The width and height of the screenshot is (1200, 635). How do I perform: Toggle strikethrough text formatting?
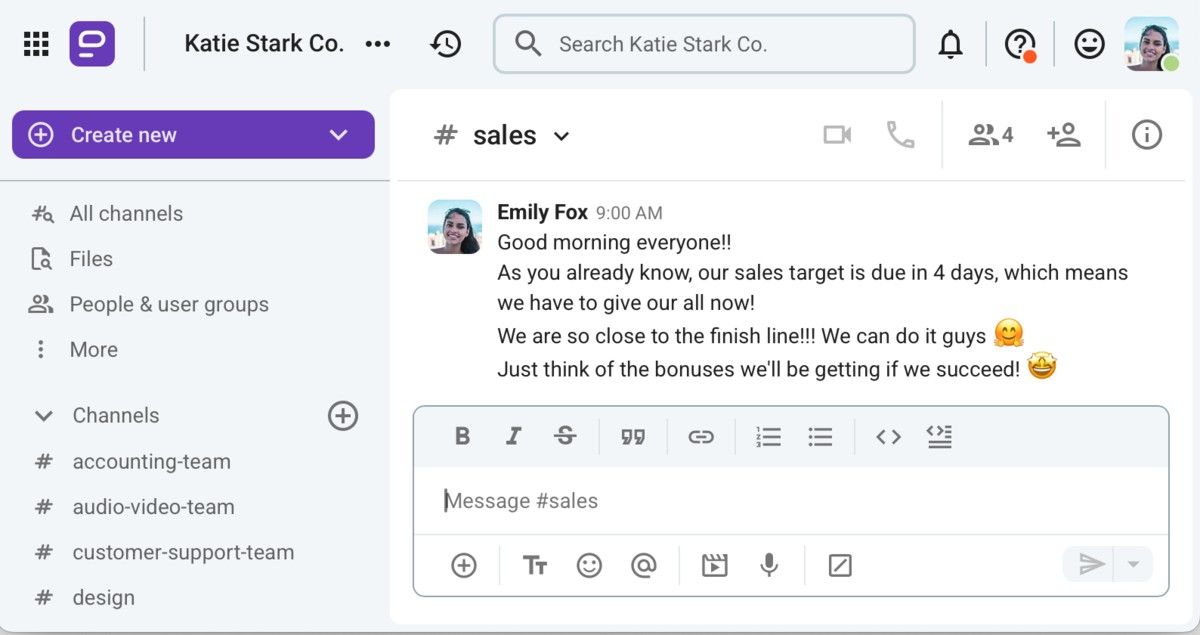click(565, 436)
